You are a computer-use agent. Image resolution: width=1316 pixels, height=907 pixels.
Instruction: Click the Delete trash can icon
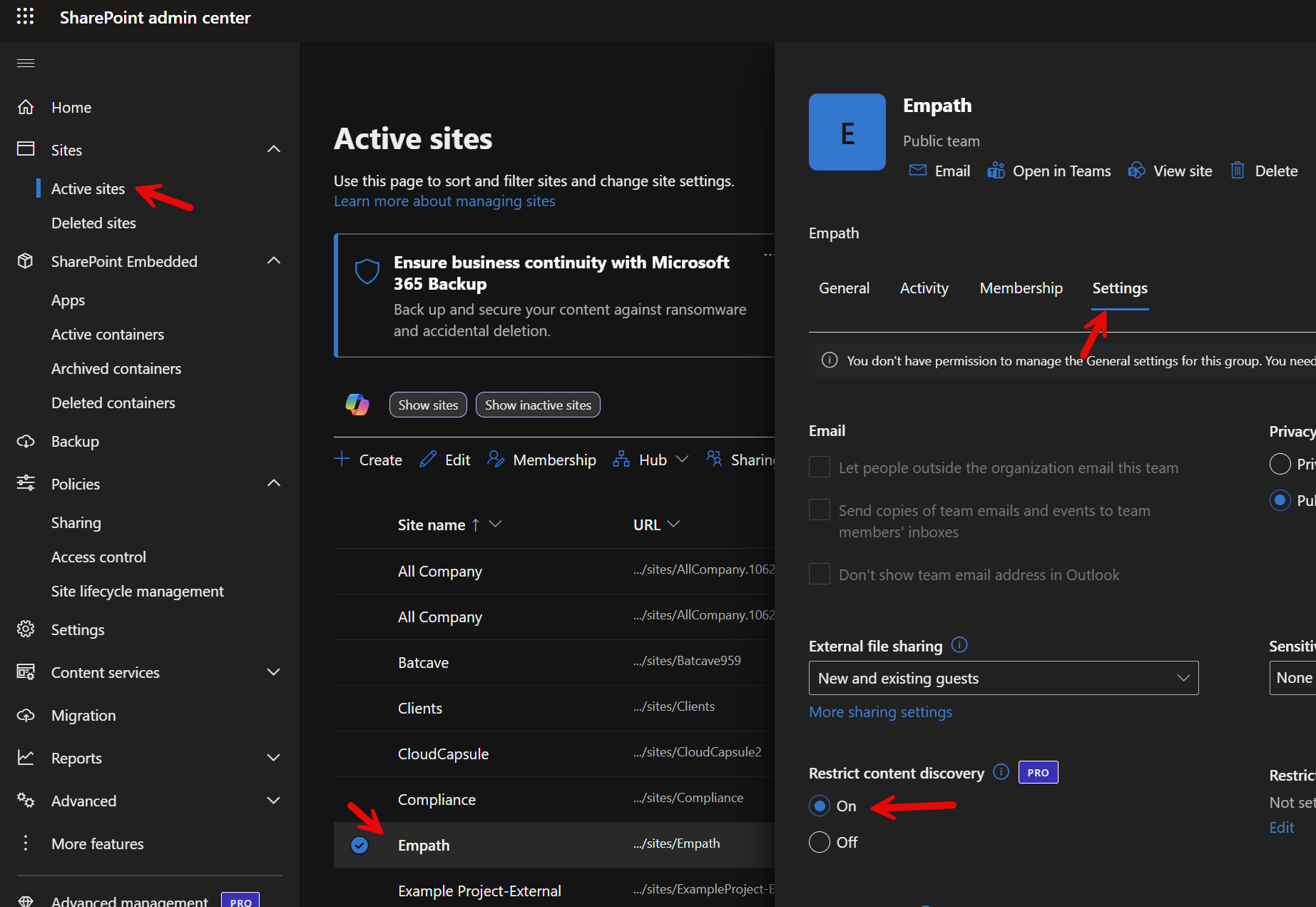pyautogui.click(x=1238, y=171)
